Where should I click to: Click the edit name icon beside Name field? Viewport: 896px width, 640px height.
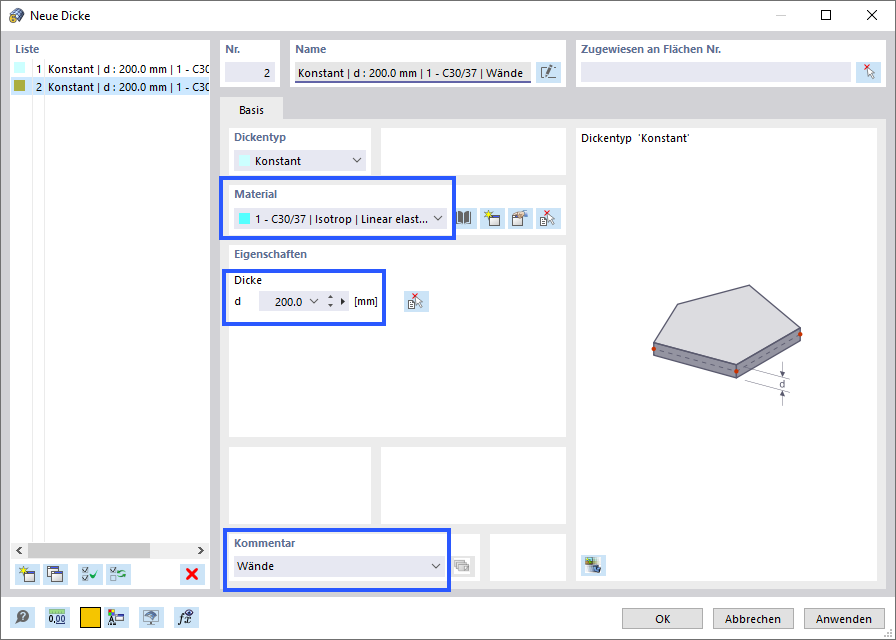(x=549, y=73)
